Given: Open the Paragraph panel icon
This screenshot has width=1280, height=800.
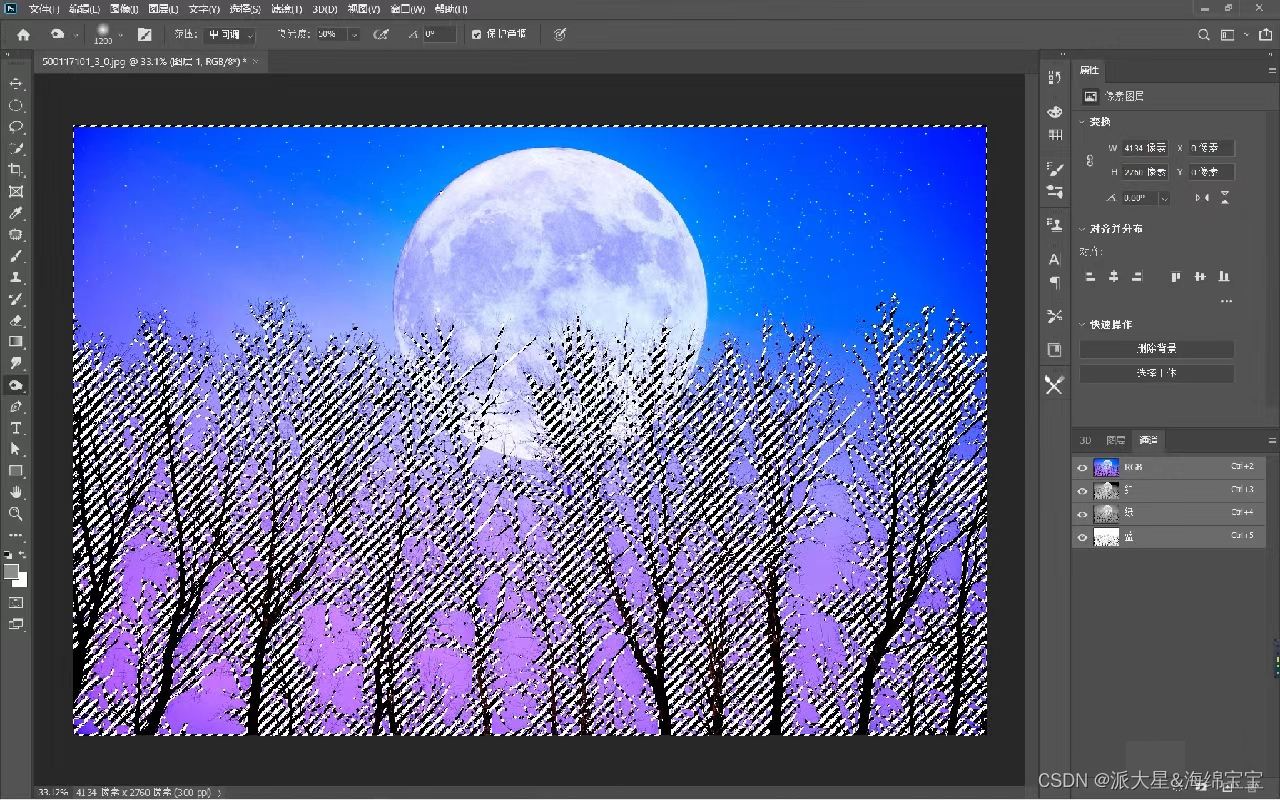Looking at the screenshot, I should tap(1054, 283).
